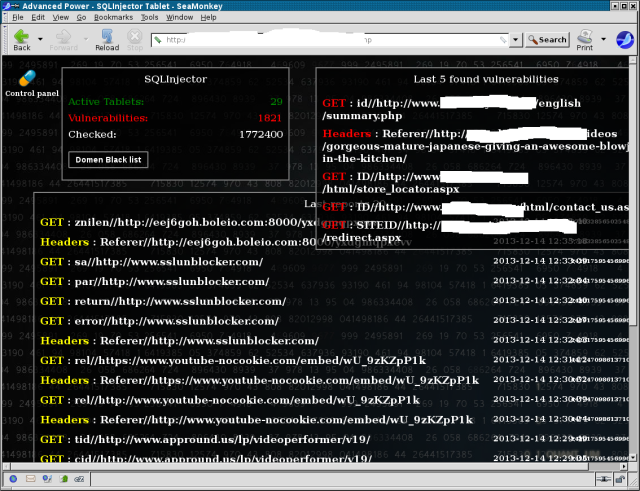Image resolution: width=640 pixels, height=491 pixels.
Task: Click the 'par//http://www.sslunblocker.com/' row
Action: coord(155,281)
